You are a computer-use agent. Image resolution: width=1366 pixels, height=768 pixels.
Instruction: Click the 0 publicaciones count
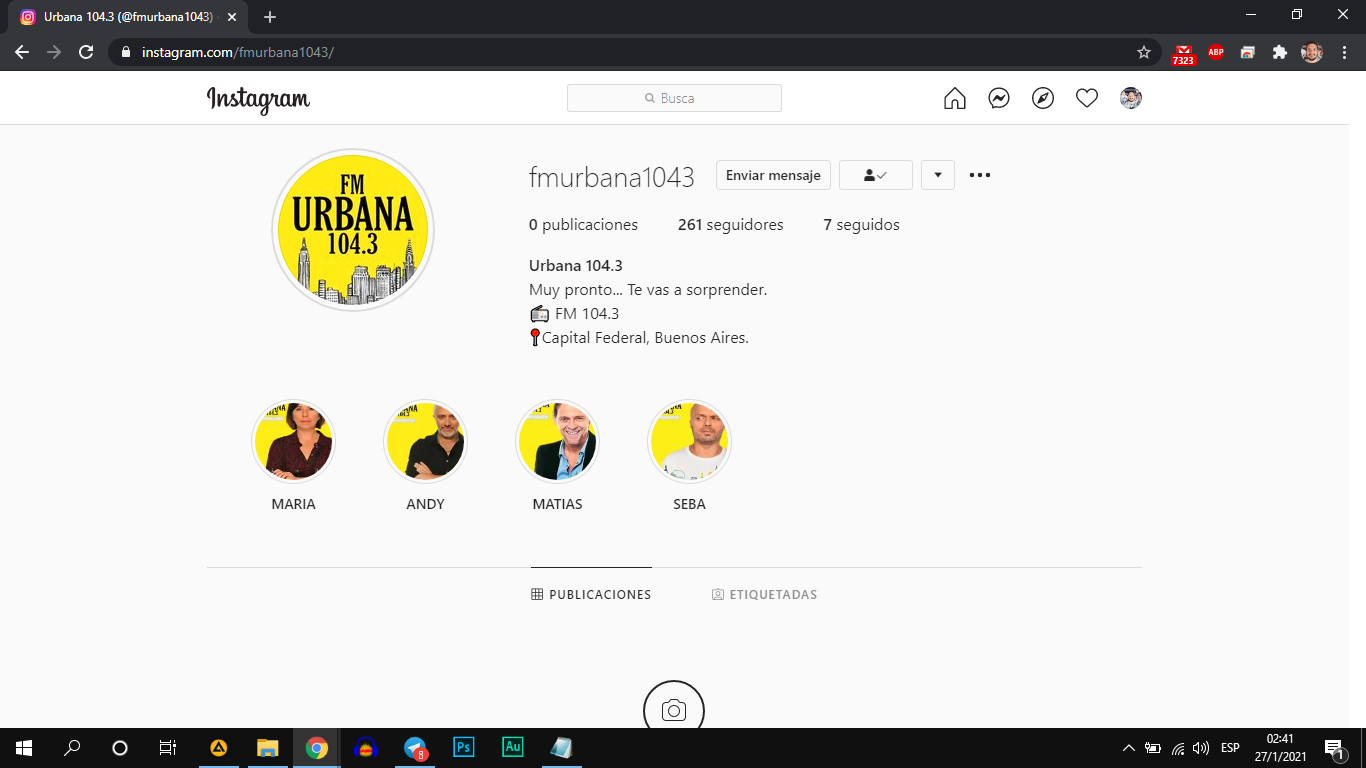tap(583, 225)
